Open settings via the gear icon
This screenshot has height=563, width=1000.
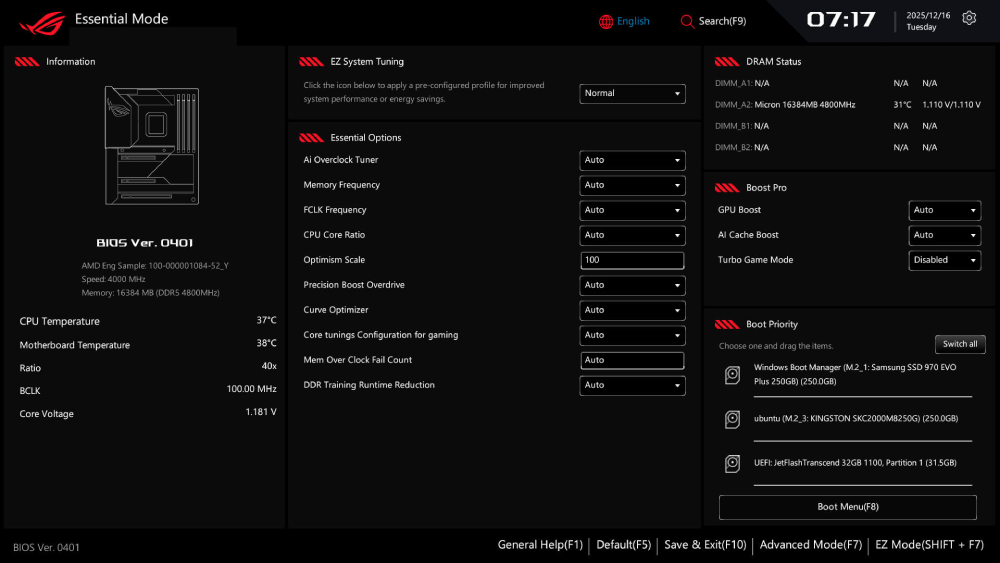(969, 18)
